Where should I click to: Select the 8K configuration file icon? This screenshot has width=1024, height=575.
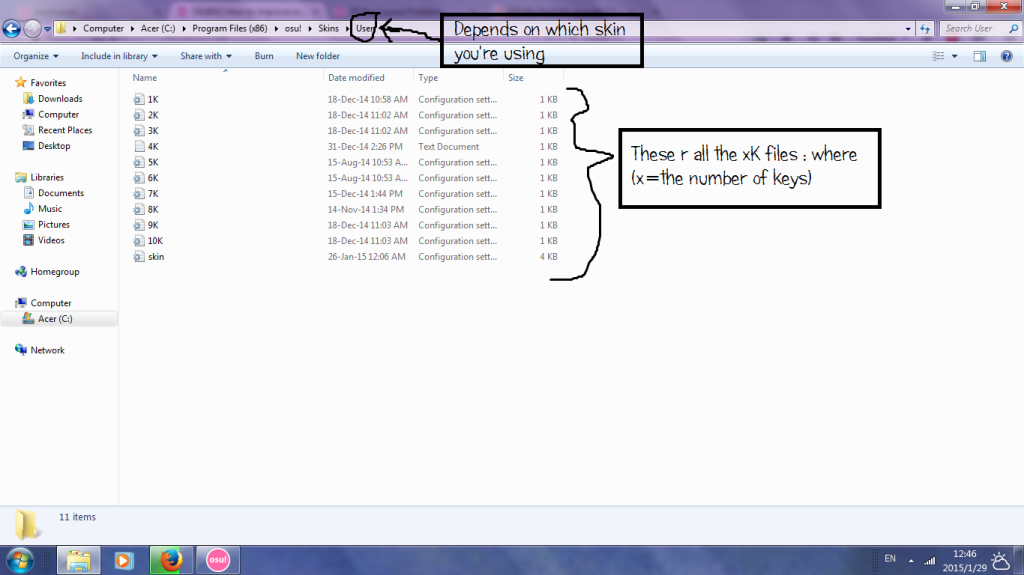tap(139, 209)
